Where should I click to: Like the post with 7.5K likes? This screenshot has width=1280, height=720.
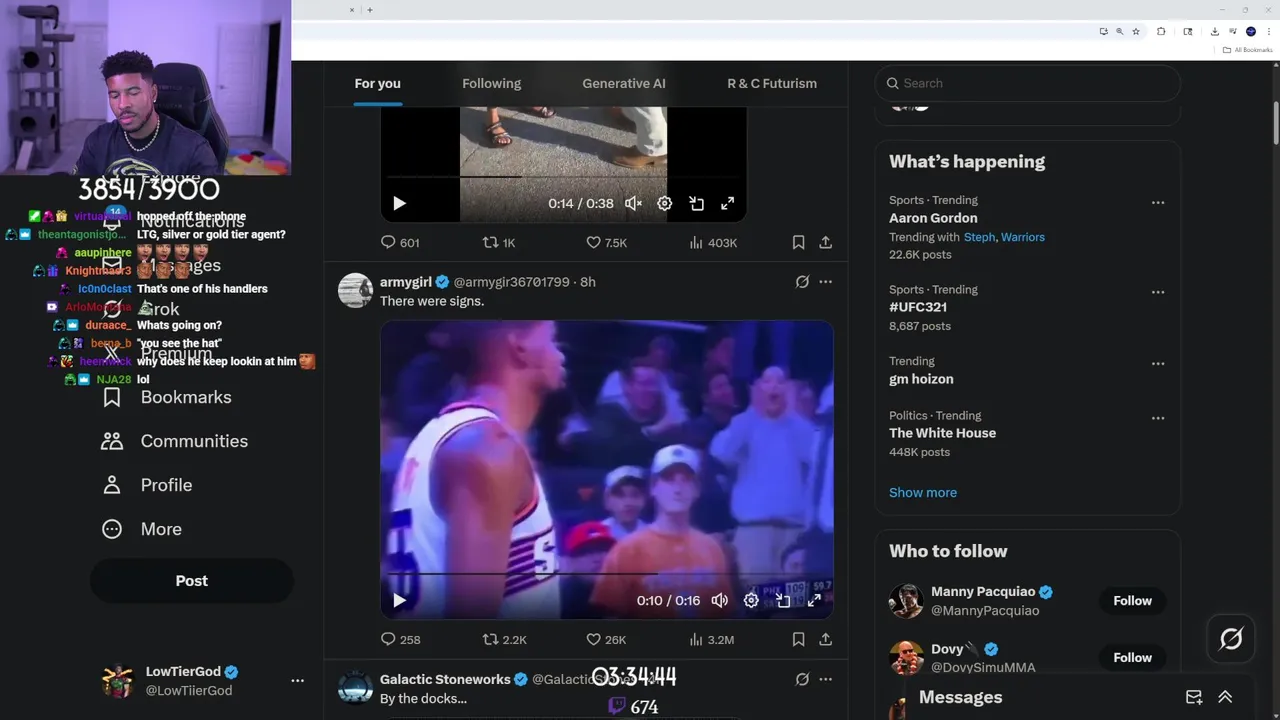pos(606,242)
